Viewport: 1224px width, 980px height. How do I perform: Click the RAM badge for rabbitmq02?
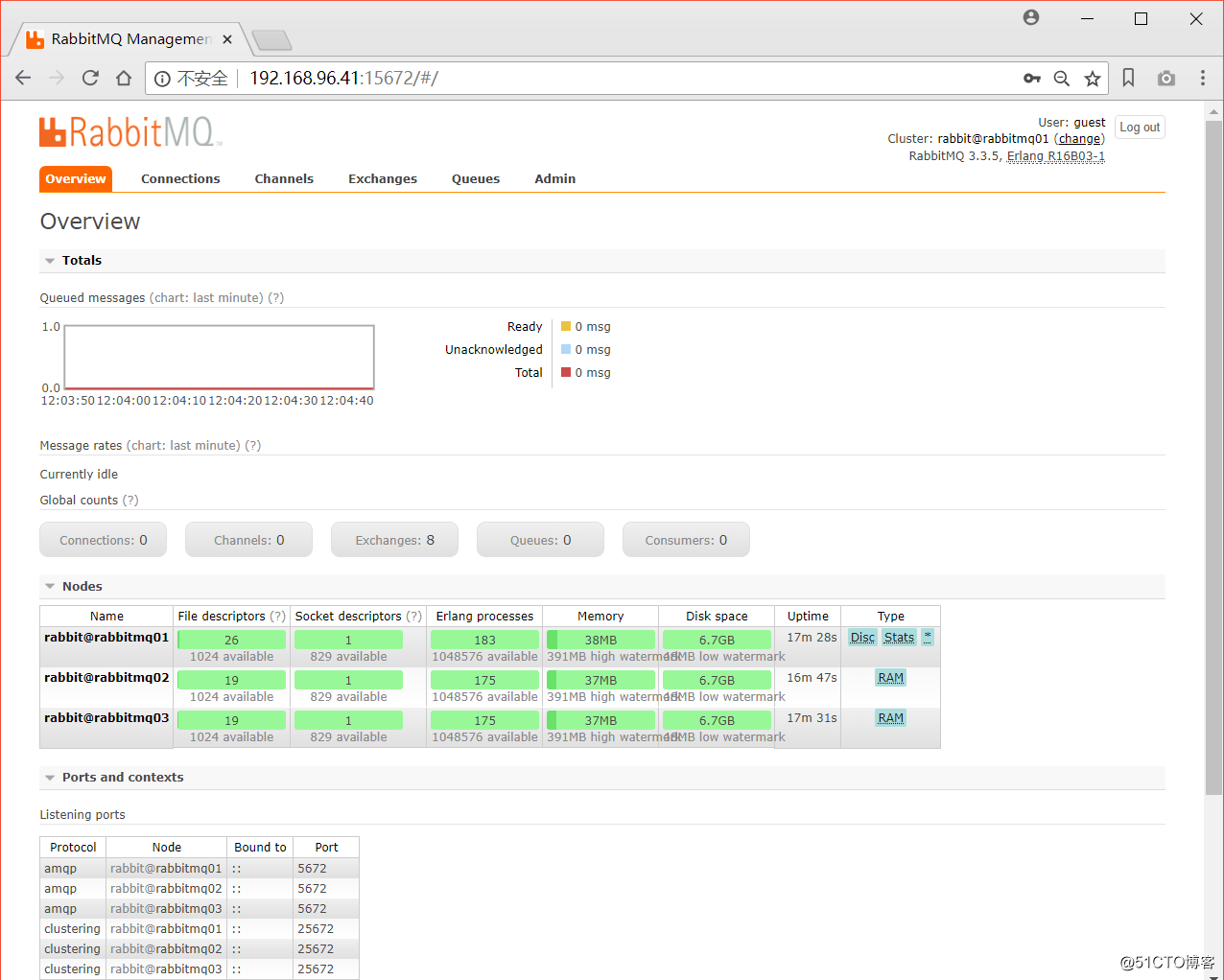click(x=891, y=678)
